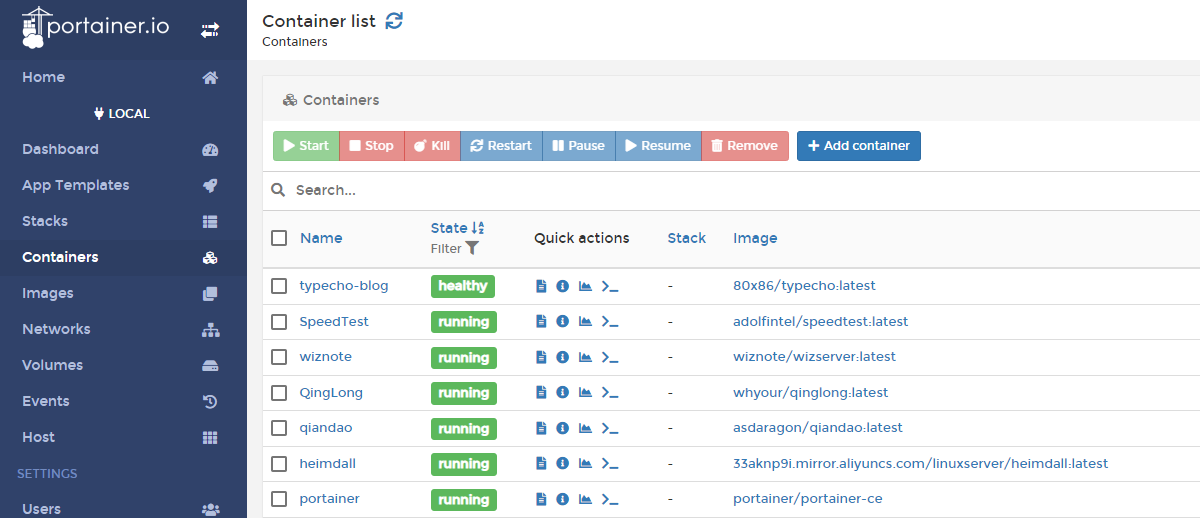Open exec console icon for QingLong
Screen dimensions: 1200x518
(x=610, y=393)
